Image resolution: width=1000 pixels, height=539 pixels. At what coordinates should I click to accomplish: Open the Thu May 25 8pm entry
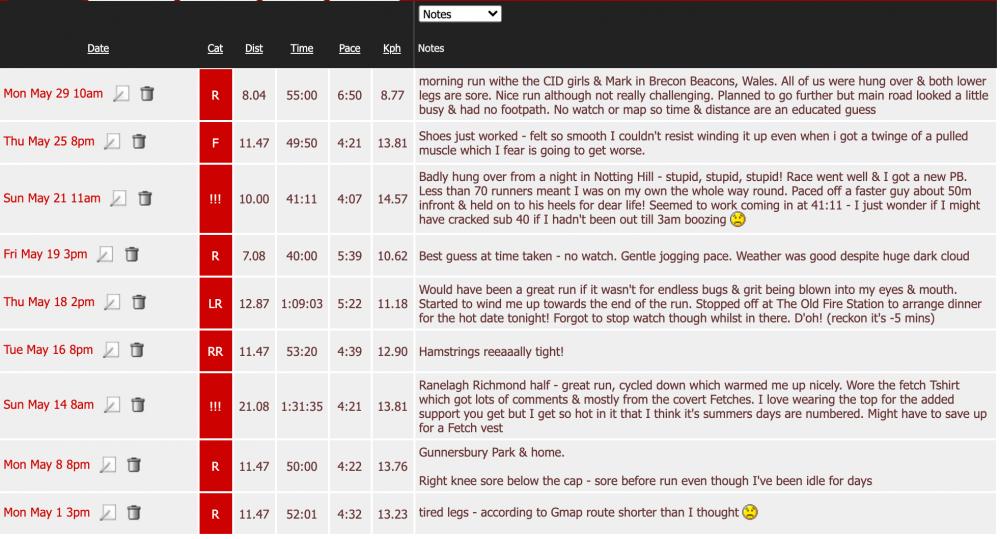(49, 141)
